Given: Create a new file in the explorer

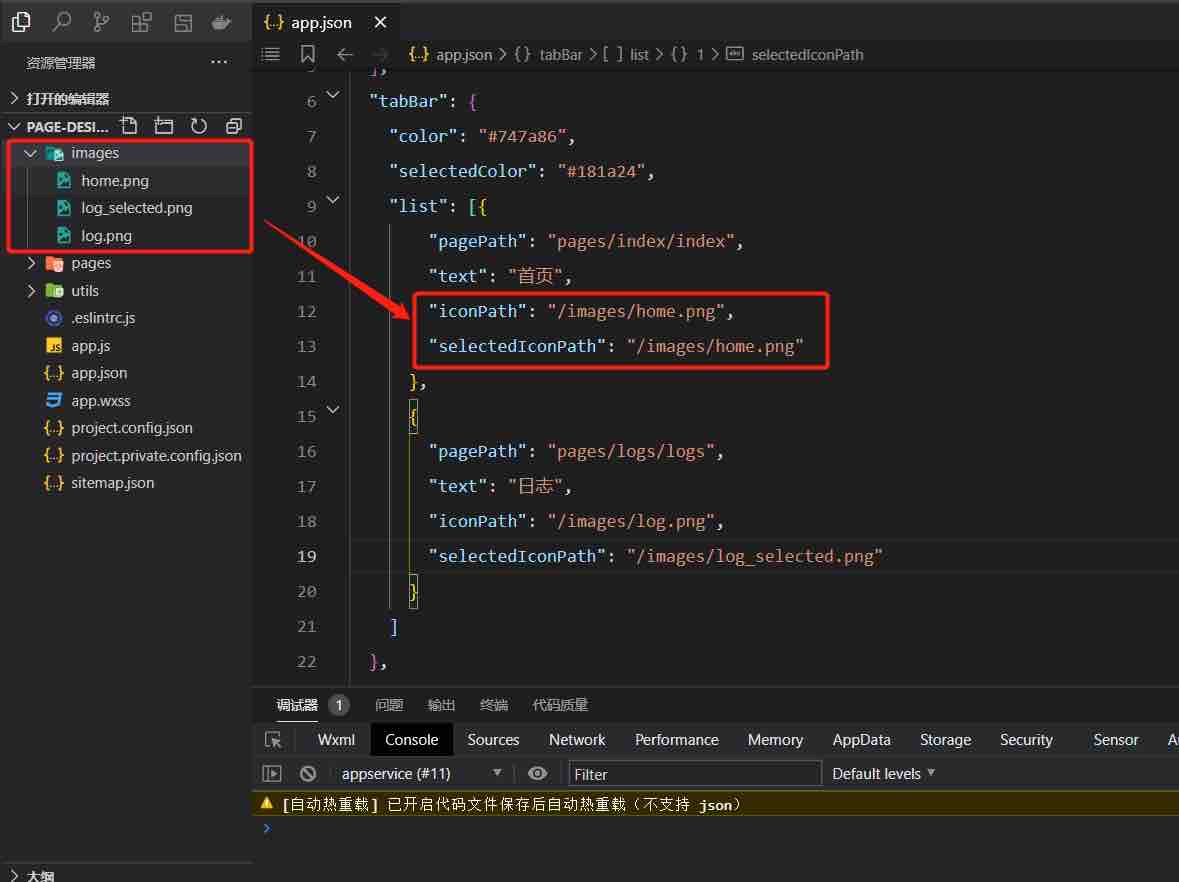Looking at the screenshot, I should point(129,126).
